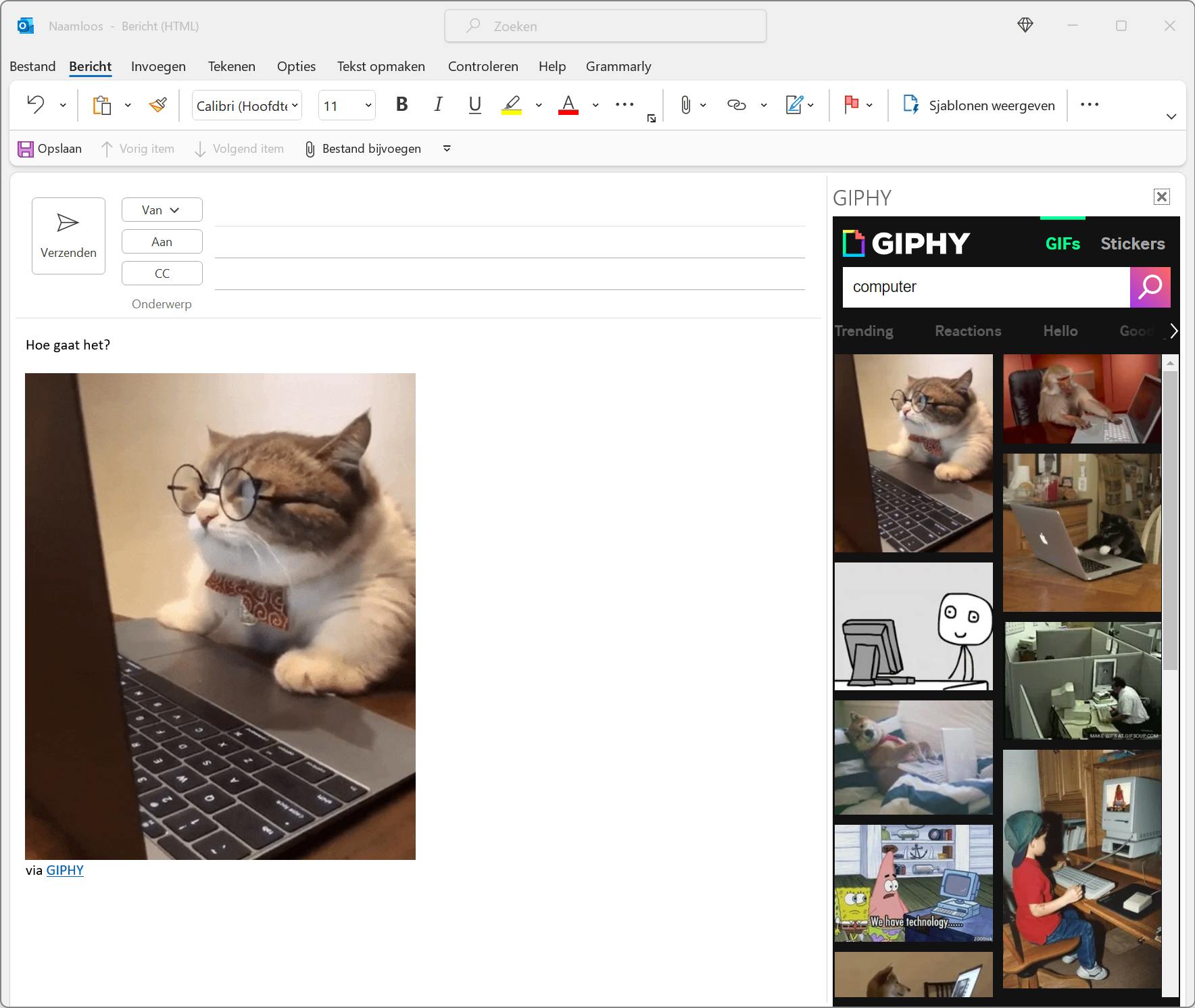The height and width of the screenshot is (1008, 1195).
Task: Toggle Italic formatting
Action: [438, 104]
